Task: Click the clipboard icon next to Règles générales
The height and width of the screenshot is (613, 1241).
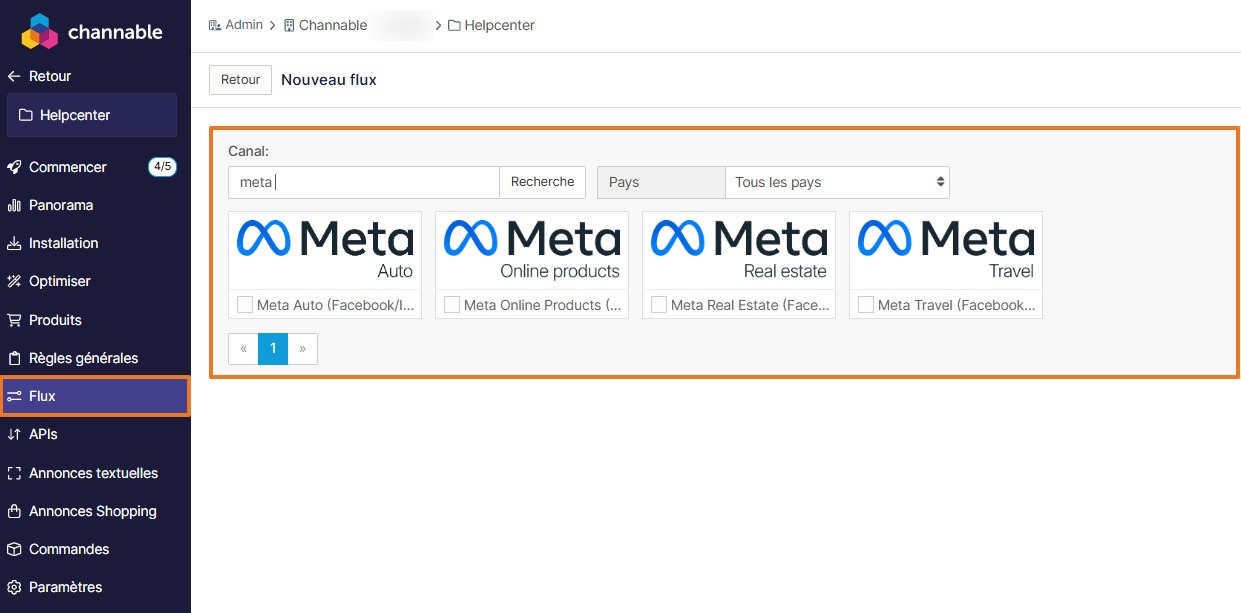Action: click(x=14, y=358)
